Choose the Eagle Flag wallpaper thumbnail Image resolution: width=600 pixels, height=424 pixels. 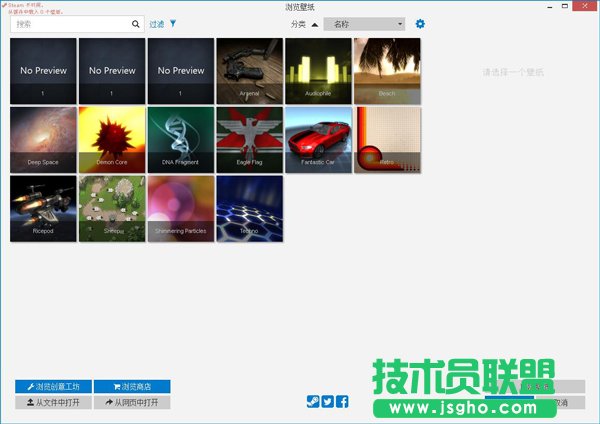tap(250, 140)
